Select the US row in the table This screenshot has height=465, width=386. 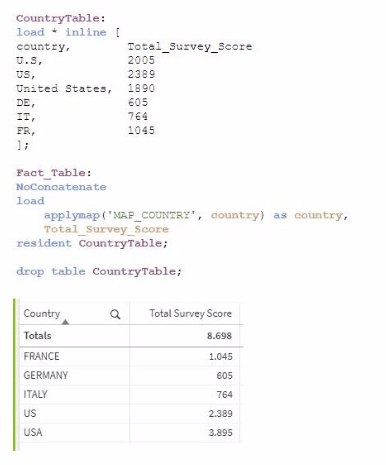131,413
